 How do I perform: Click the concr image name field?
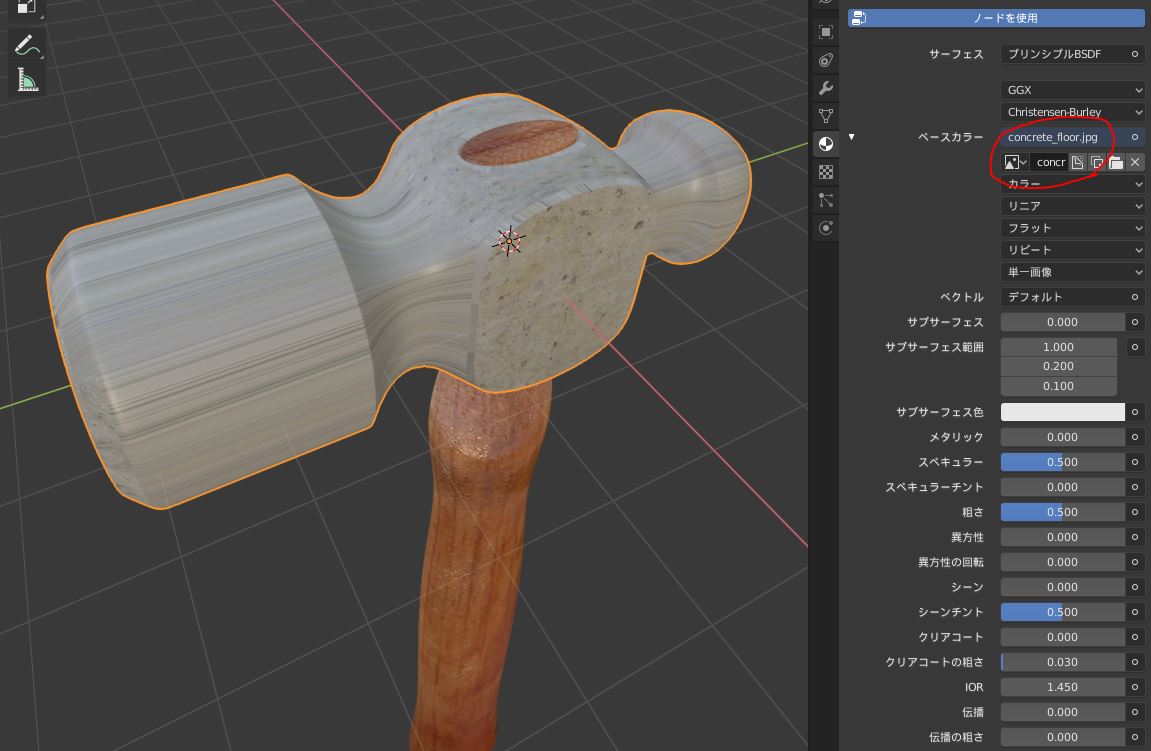1050,162
